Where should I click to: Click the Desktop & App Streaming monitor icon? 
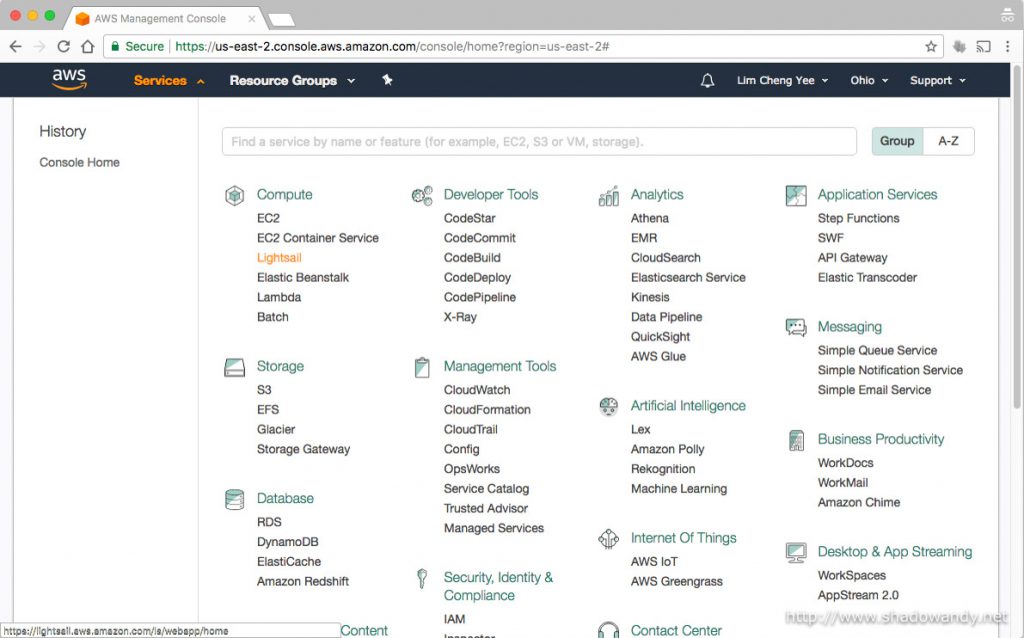click(796, 552)
